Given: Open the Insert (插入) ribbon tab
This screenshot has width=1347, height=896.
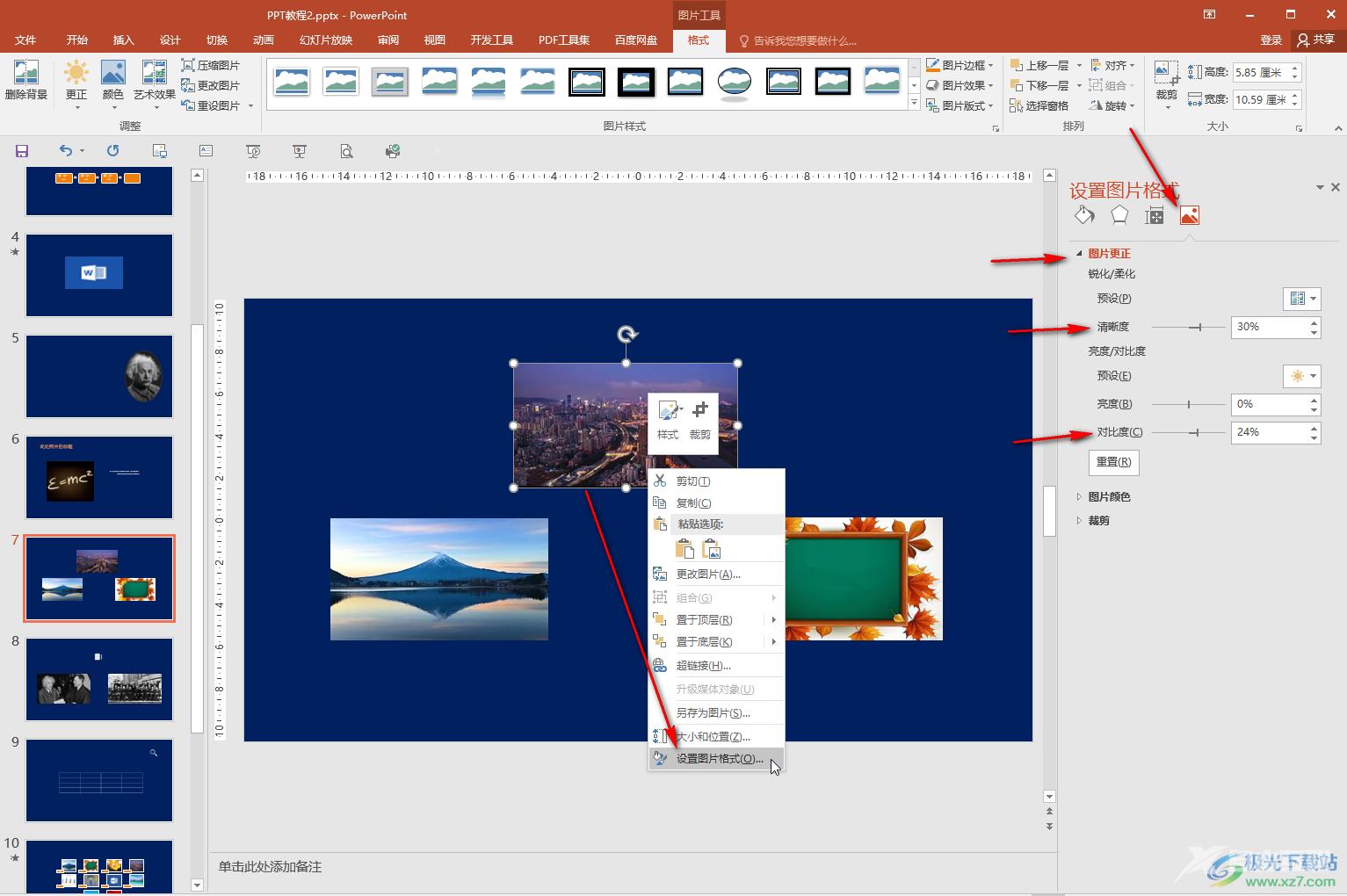Looking at the screenshot, I should pyautogui.click(x=124, y=40).
